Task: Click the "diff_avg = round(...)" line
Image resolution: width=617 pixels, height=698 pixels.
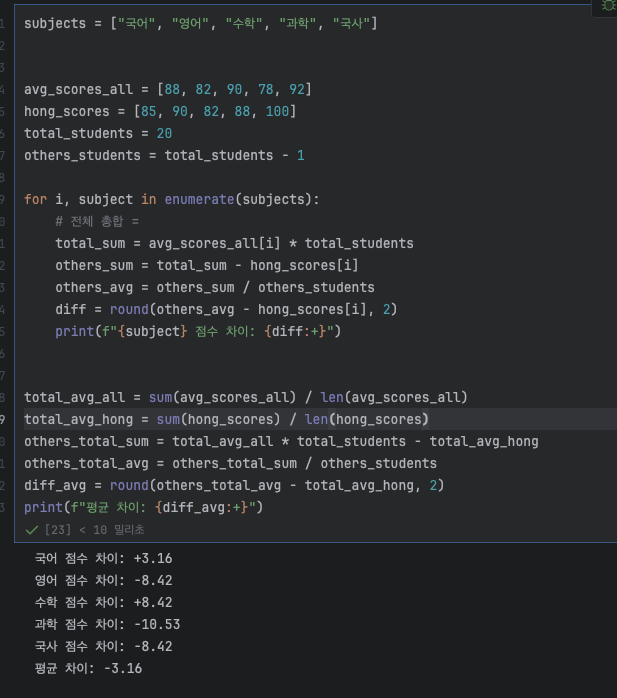Action: coord(234,485)
